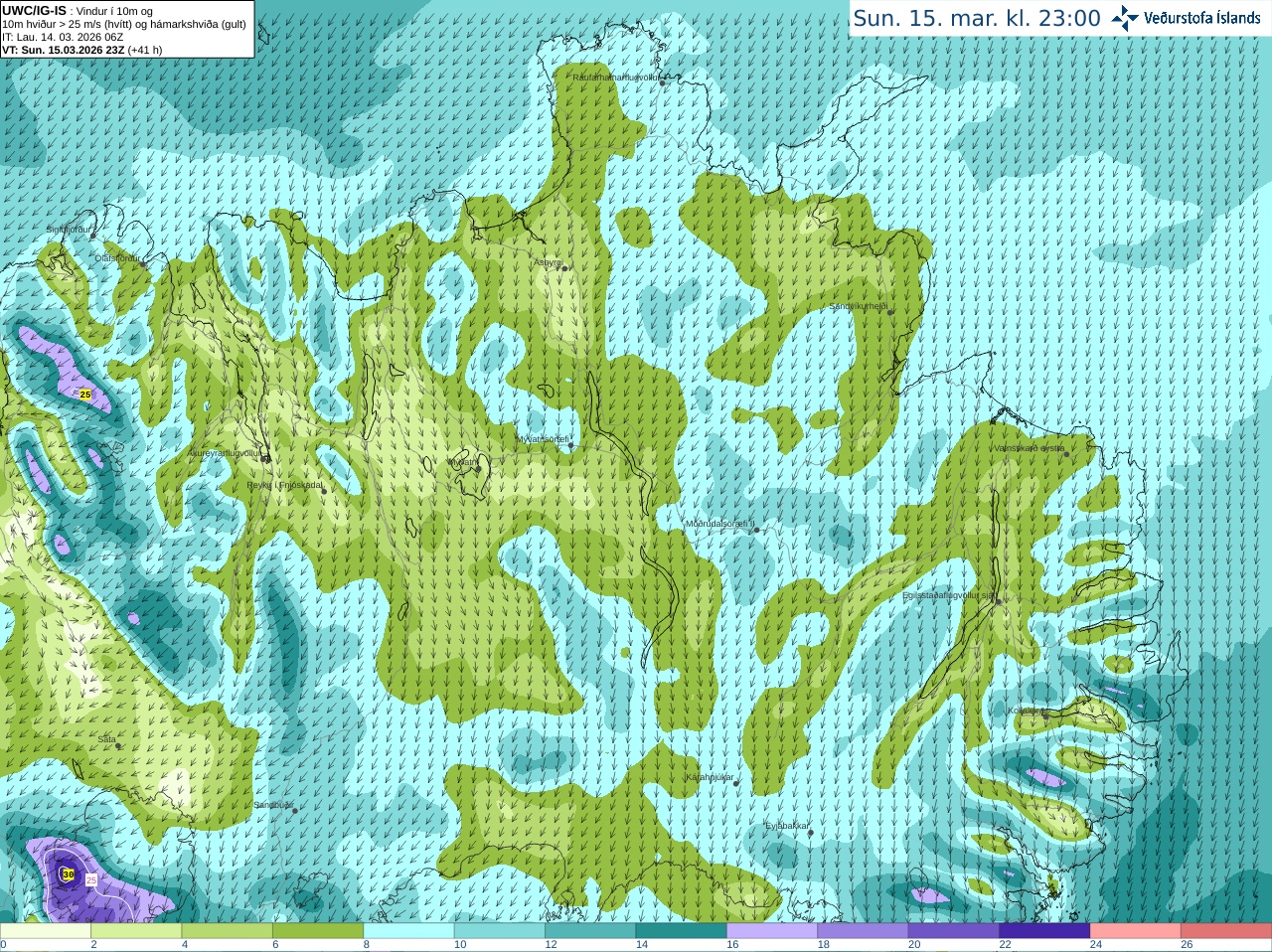Click the Eyjabakkar station label
Image resolution: width=1272 pixels, height=952 pixels.
pyautogui.click(x=787, y=826)
